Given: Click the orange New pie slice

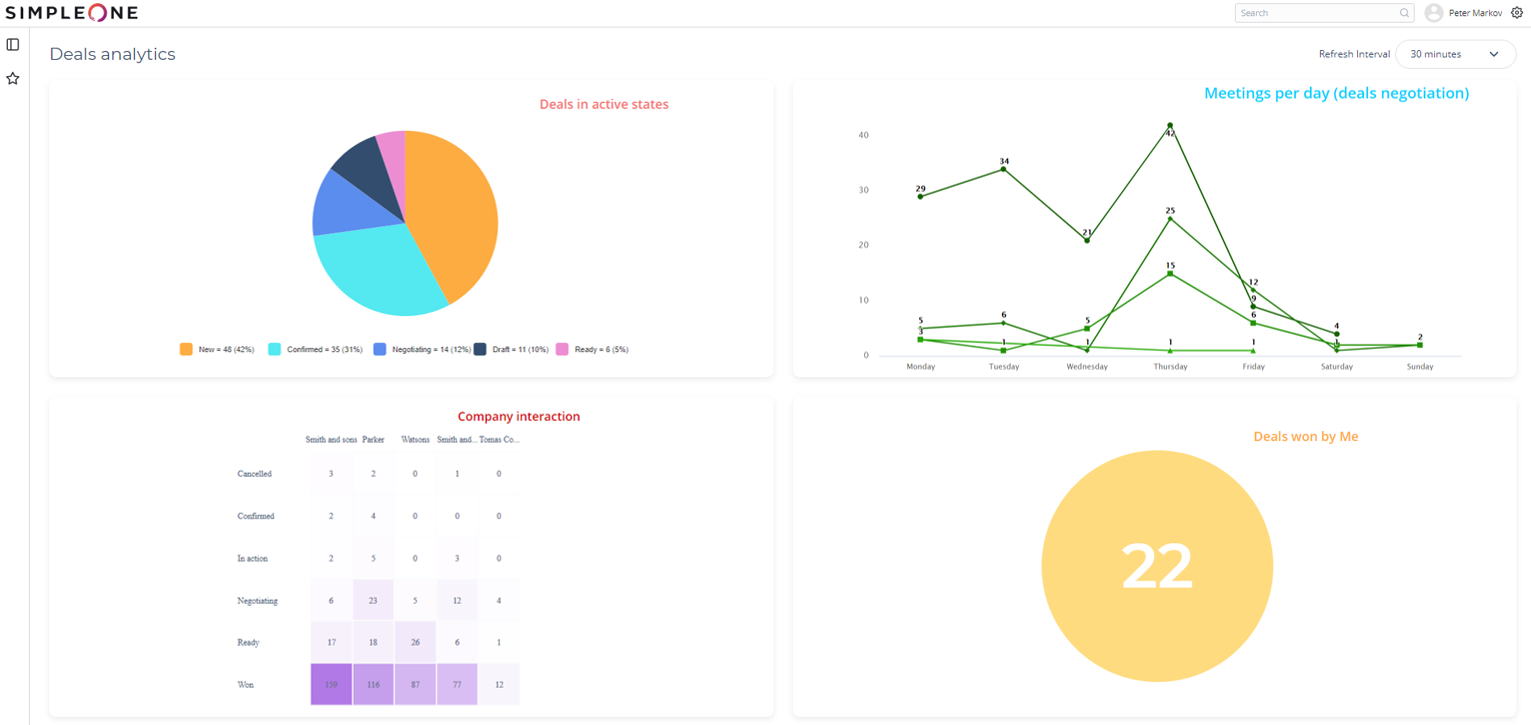Looking at the screenshot, I should (x=450, y=210).
